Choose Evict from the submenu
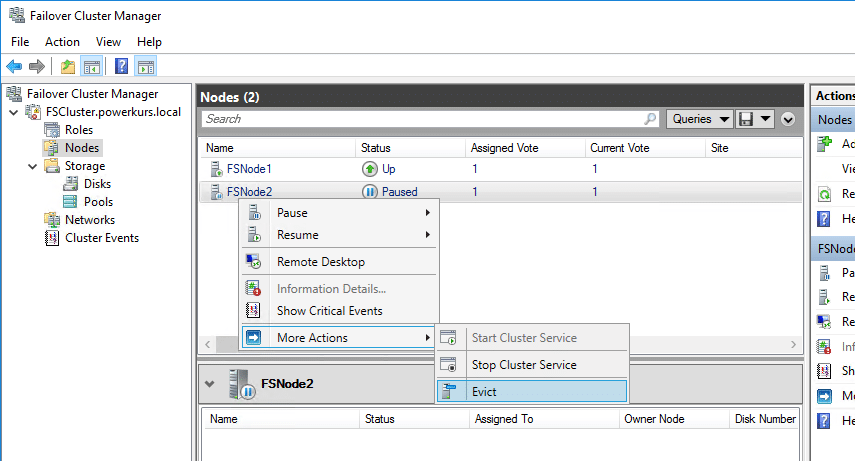 coord(532,391)
